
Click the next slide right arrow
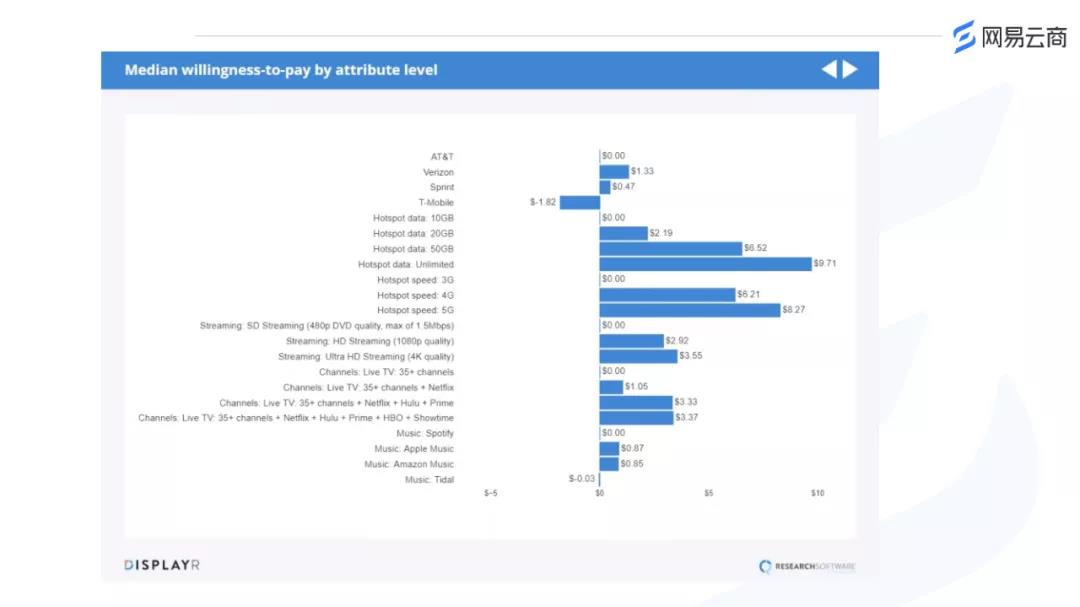point(850,69)
